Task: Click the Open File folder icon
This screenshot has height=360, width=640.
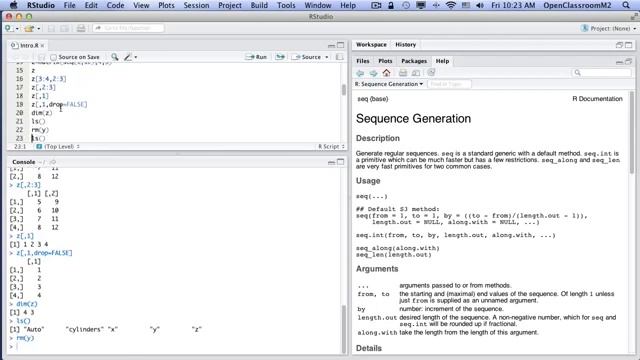Action: (x=29, y=28)
